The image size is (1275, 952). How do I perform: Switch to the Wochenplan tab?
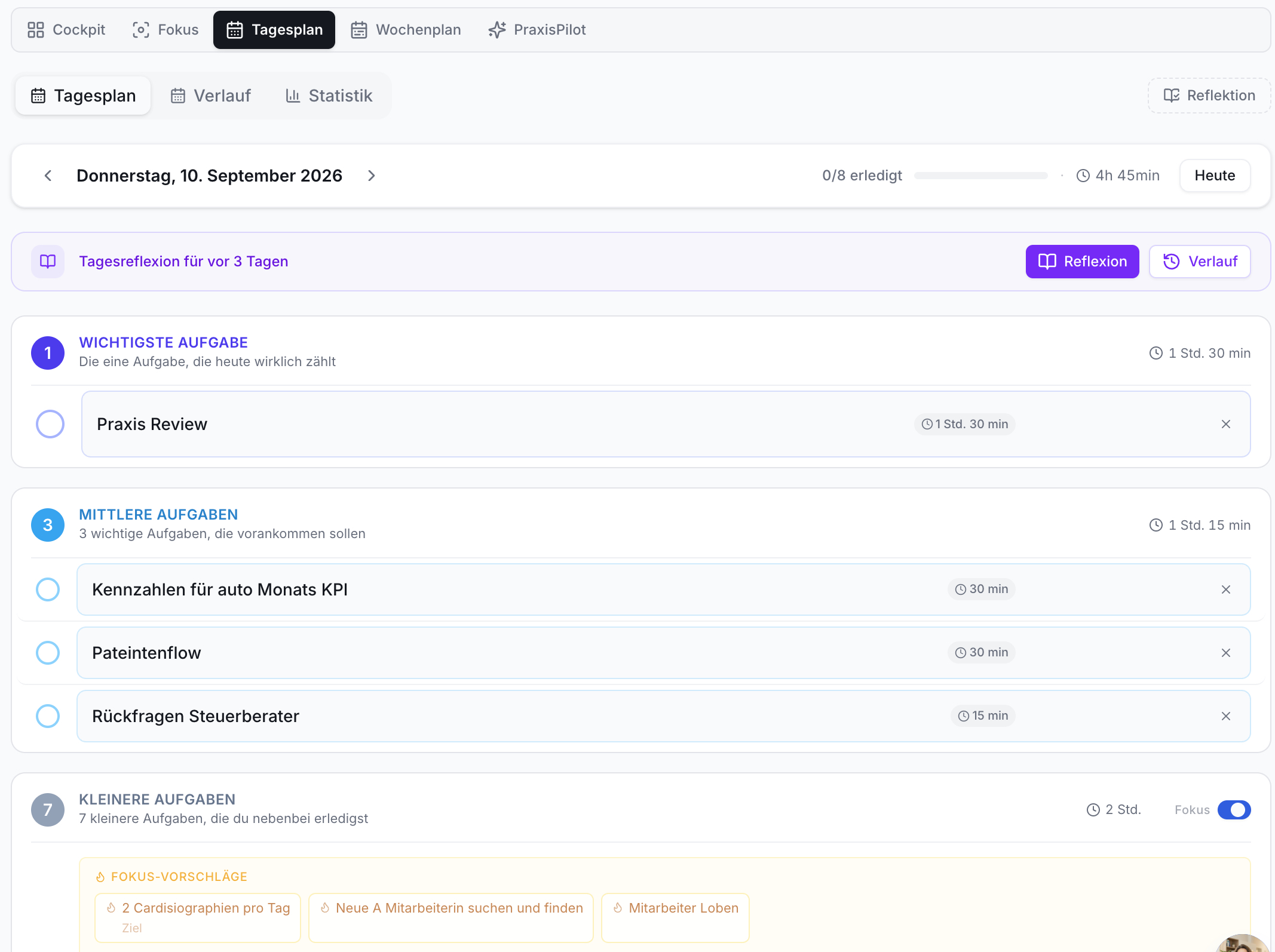406,30
